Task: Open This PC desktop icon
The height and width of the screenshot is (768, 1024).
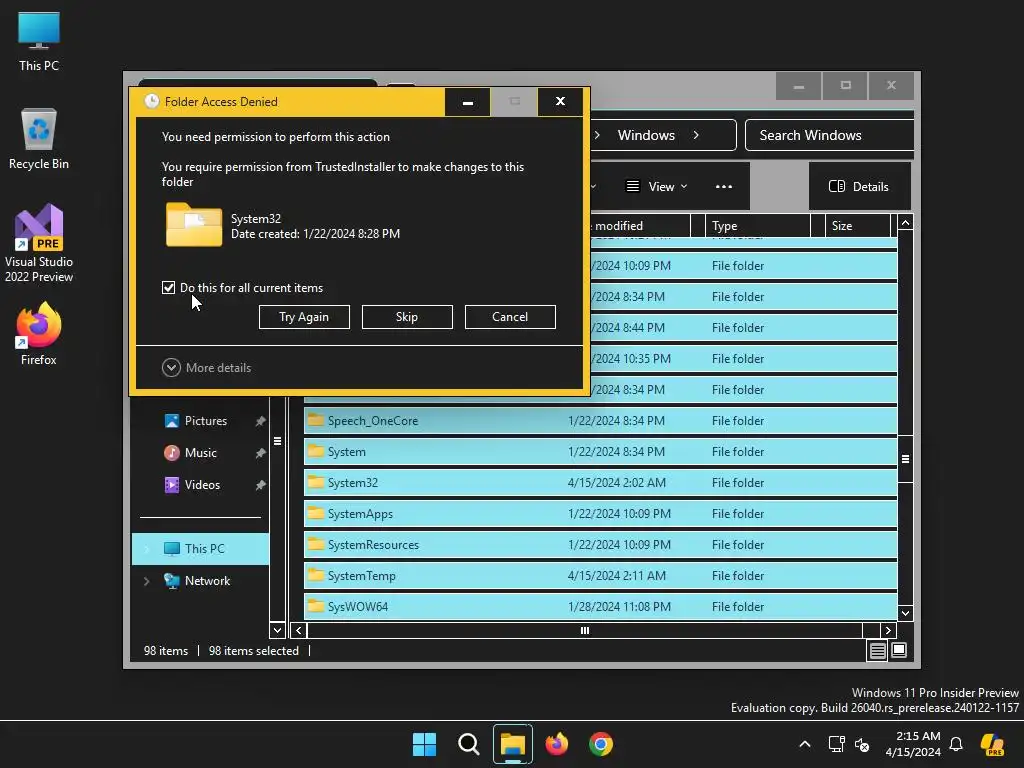Action: [39, 42]
